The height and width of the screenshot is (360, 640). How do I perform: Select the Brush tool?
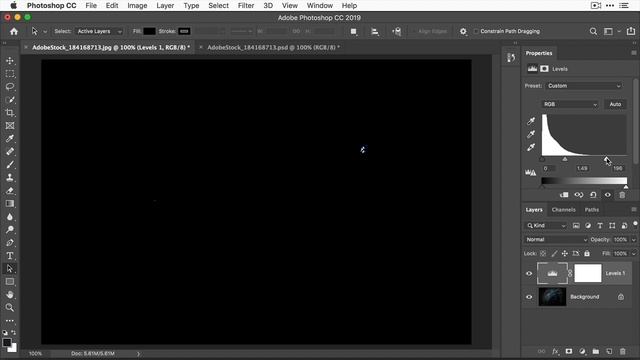[10, 164]
